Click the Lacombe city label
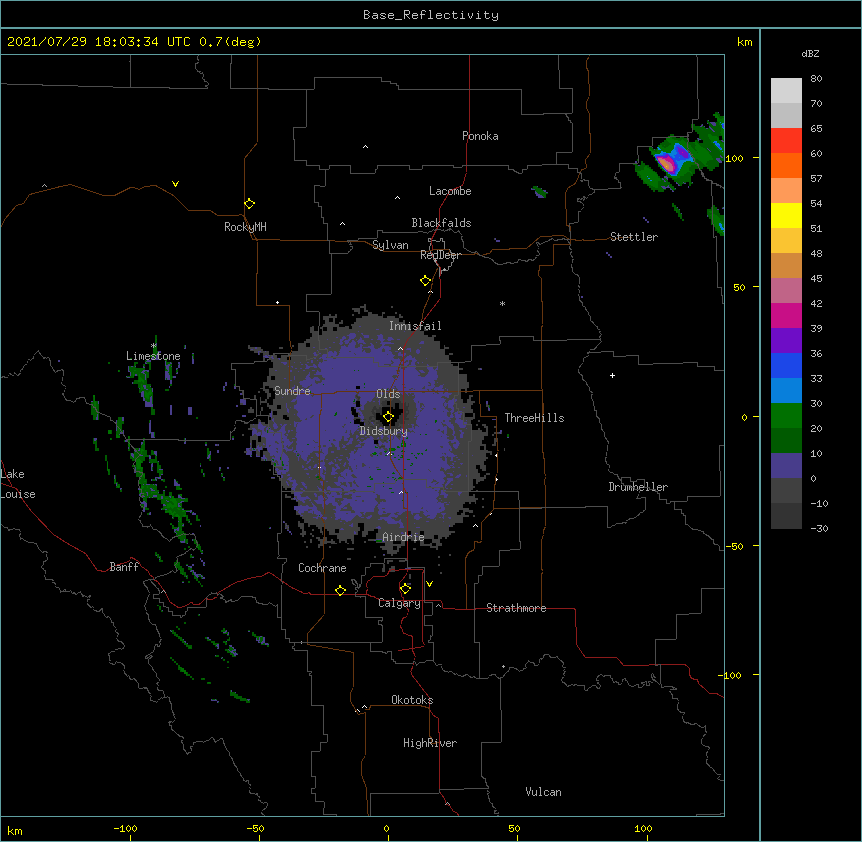Image resolution: width=862 pixels, height=842 pixels. click(x=450, y=191)
